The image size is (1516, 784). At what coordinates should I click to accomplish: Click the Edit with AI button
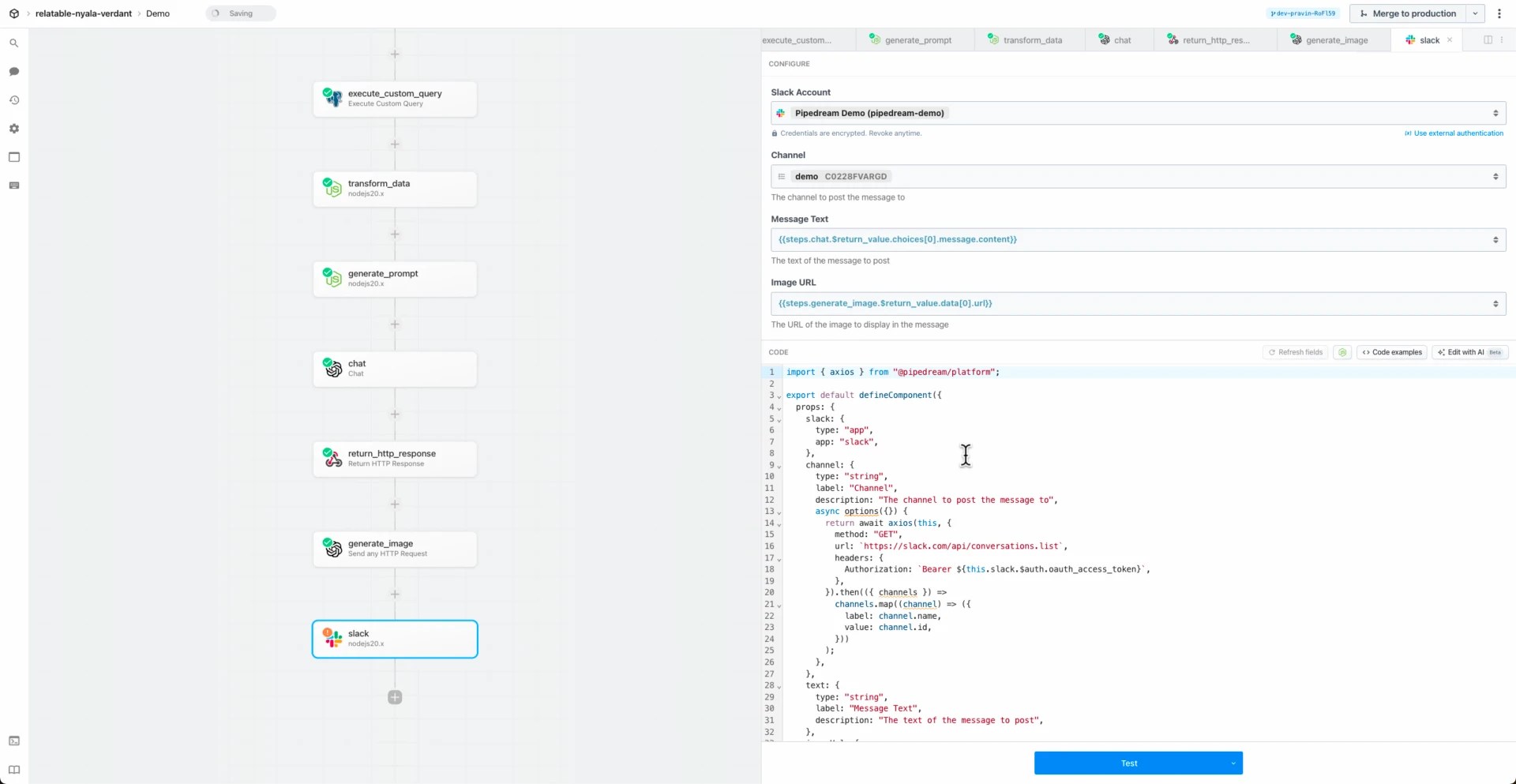tap(1464, 352)
